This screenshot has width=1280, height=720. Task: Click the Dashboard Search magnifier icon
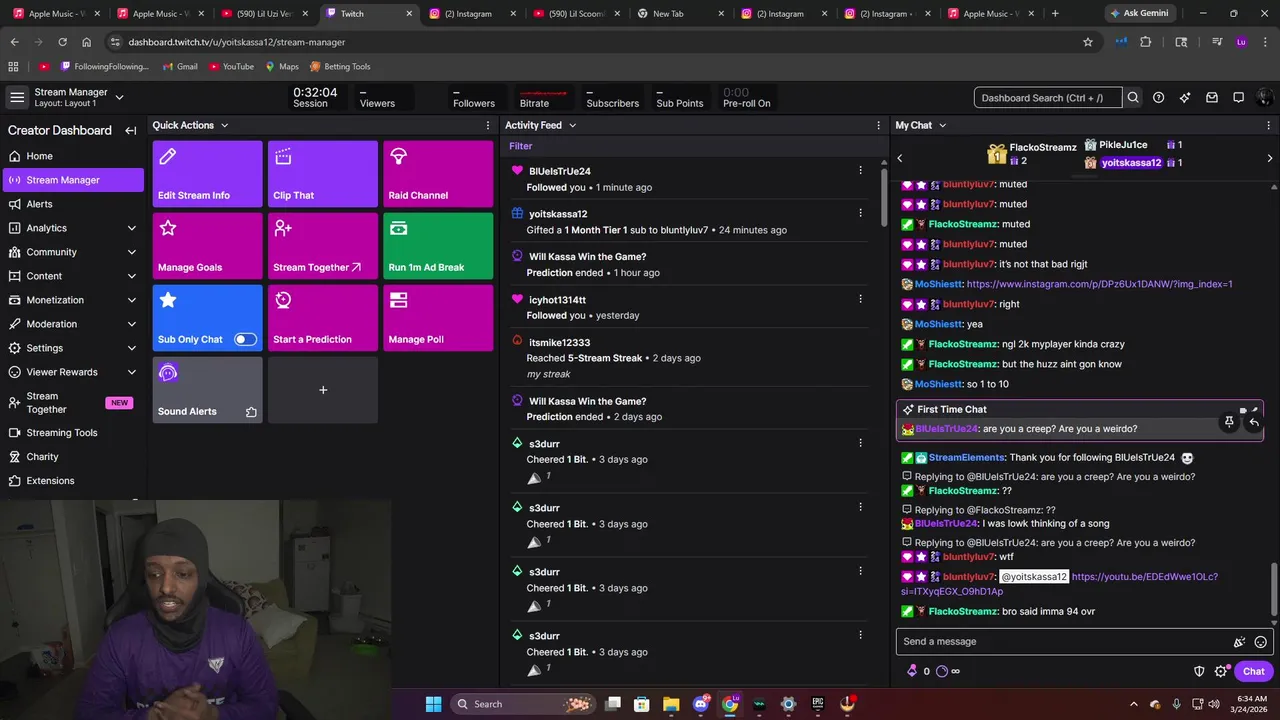pos(1133,98)
